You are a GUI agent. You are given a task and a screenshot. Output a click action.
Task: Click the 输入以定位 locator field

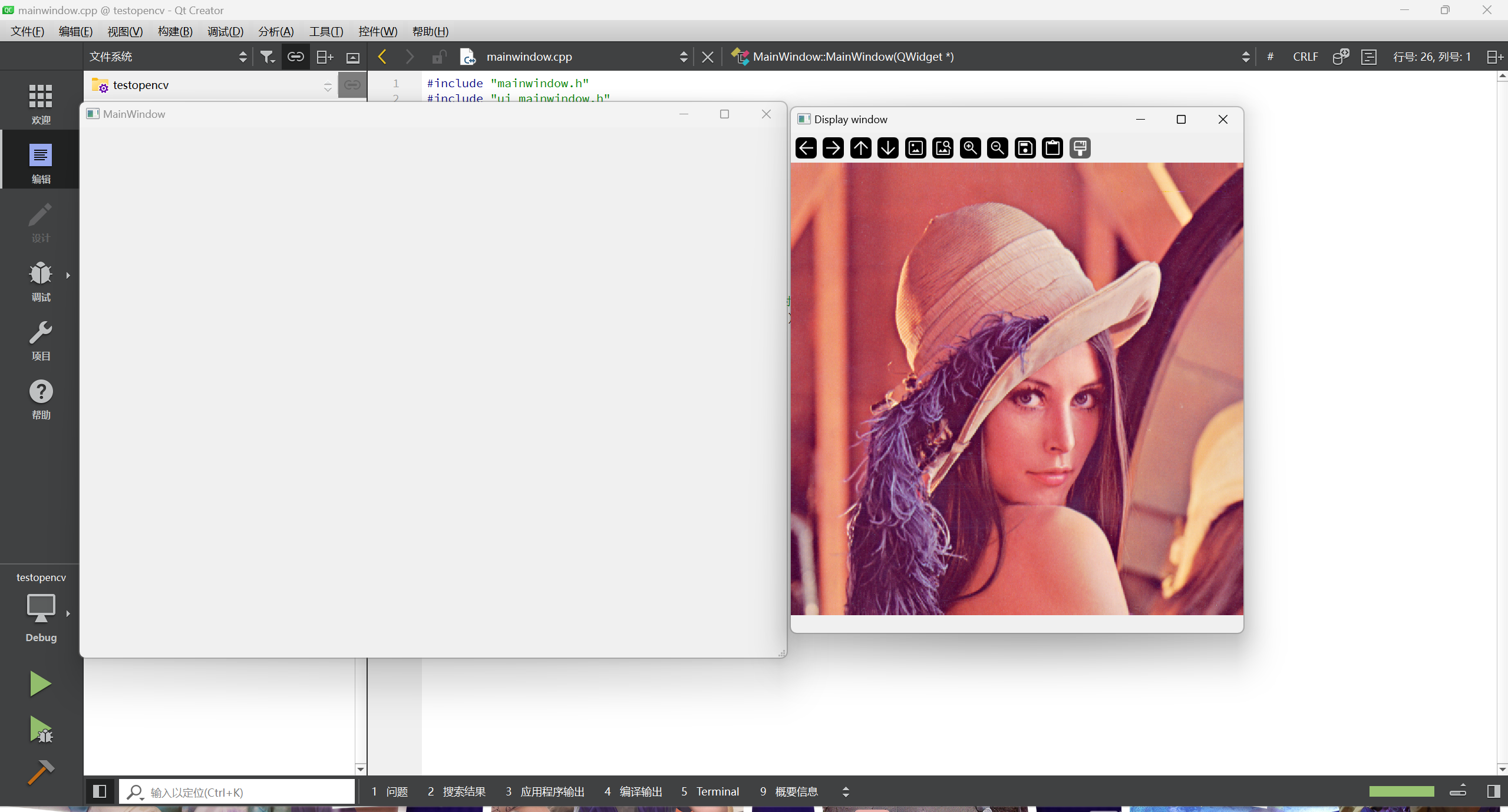(236, 791)
